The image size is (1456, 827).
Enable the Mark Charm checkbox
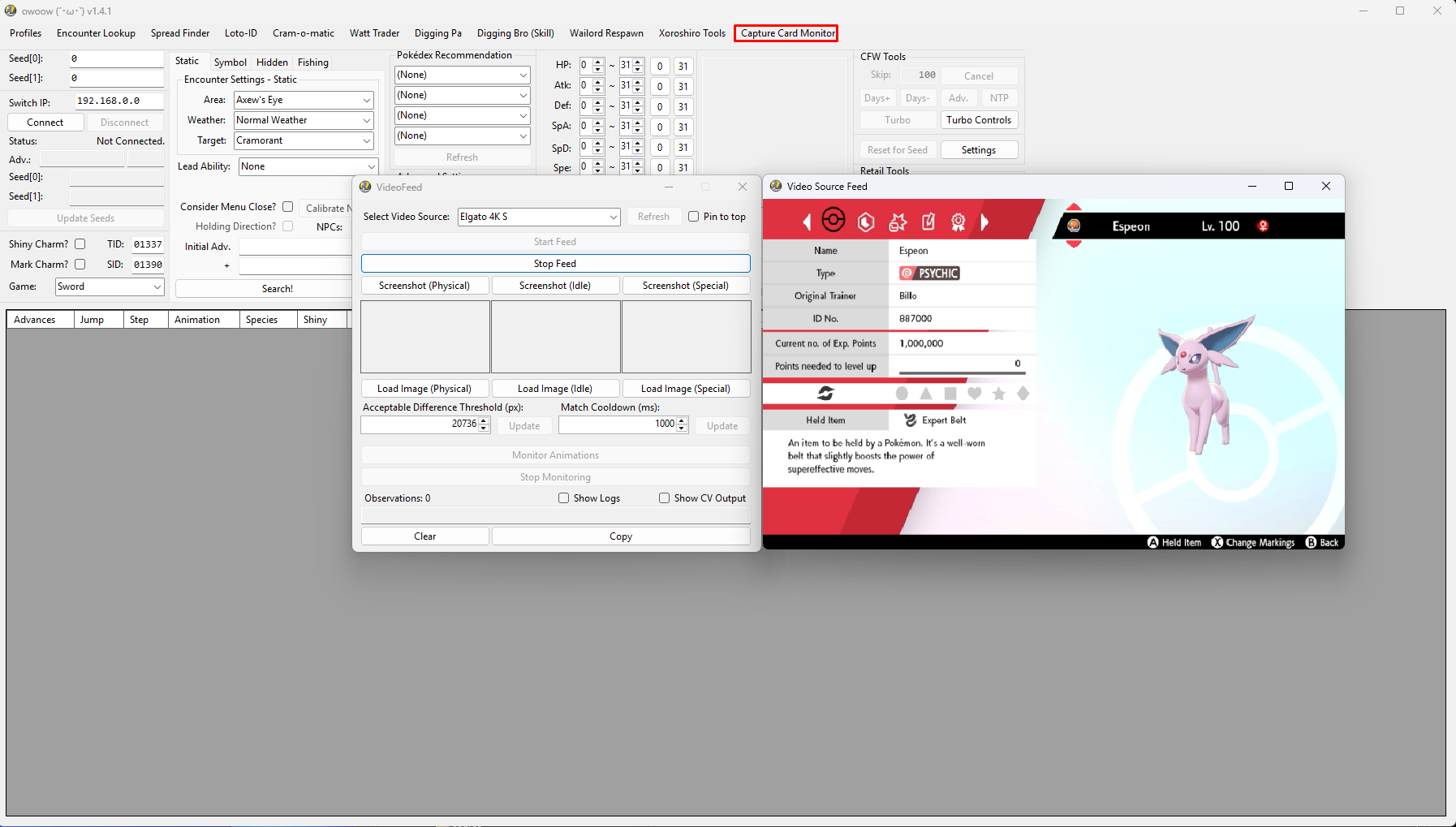[80, 264]
